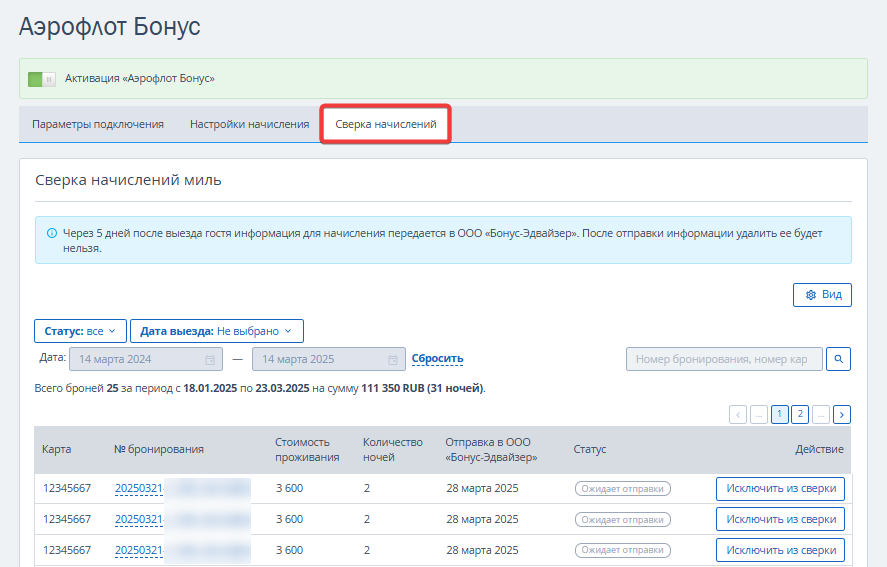Click the Сбросить link
This screenshot has height=567, width=887.
click(437, 359)
